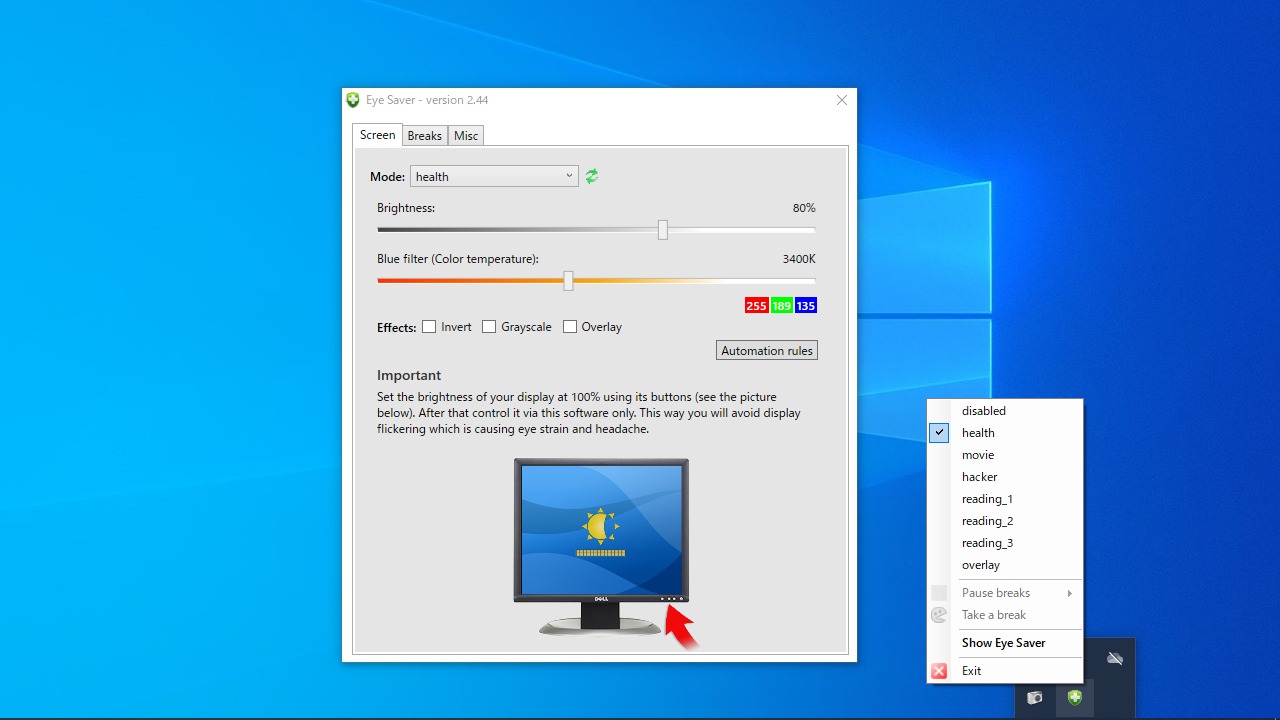Click the Eye Saver version 2.44 title text
The width and height of the screenshot is (1280, 720).
click(x=427, y=100)
